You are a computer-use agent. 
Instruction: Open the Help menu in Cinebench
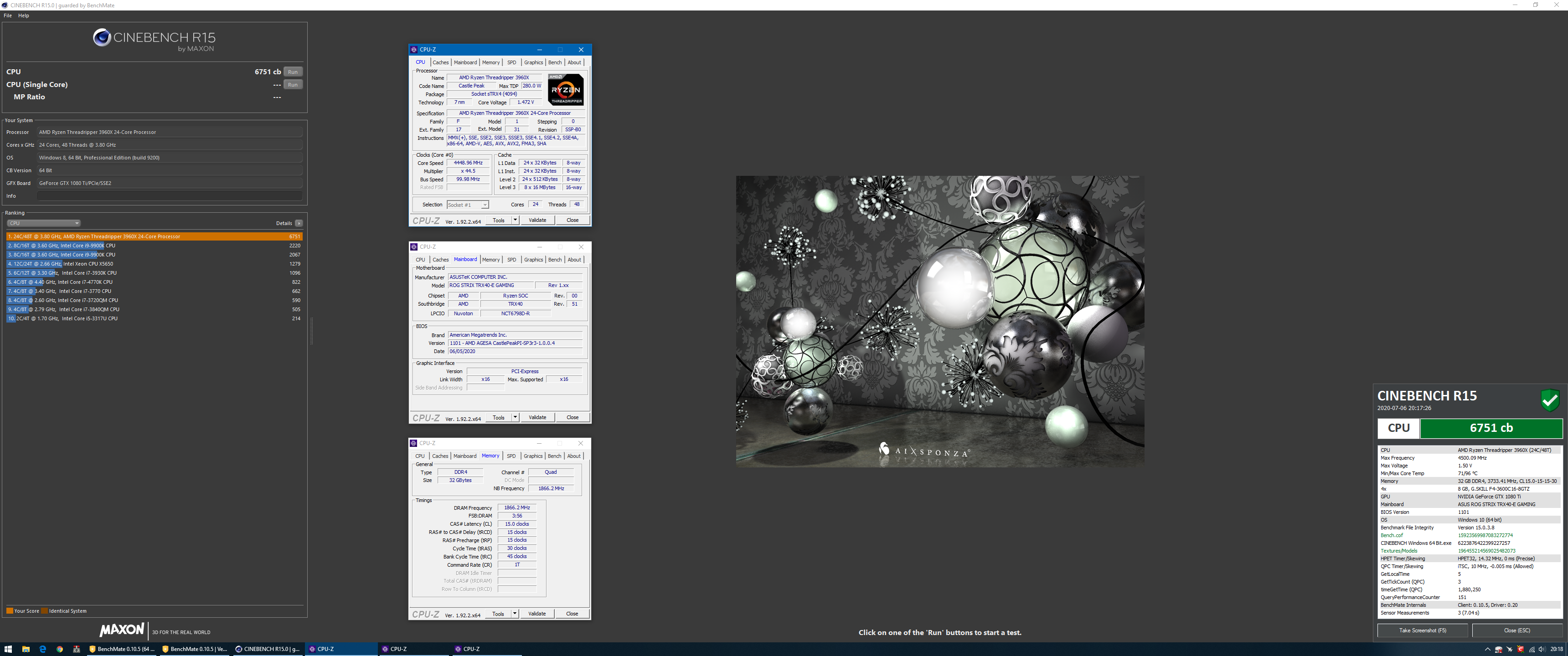coord(24,16)
